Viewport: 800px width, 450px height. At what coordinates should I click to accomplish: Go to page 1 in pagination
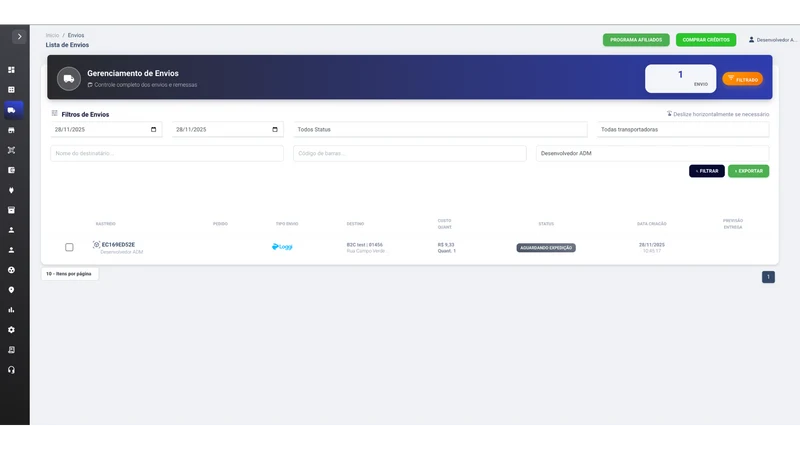[x=768, y=277]
